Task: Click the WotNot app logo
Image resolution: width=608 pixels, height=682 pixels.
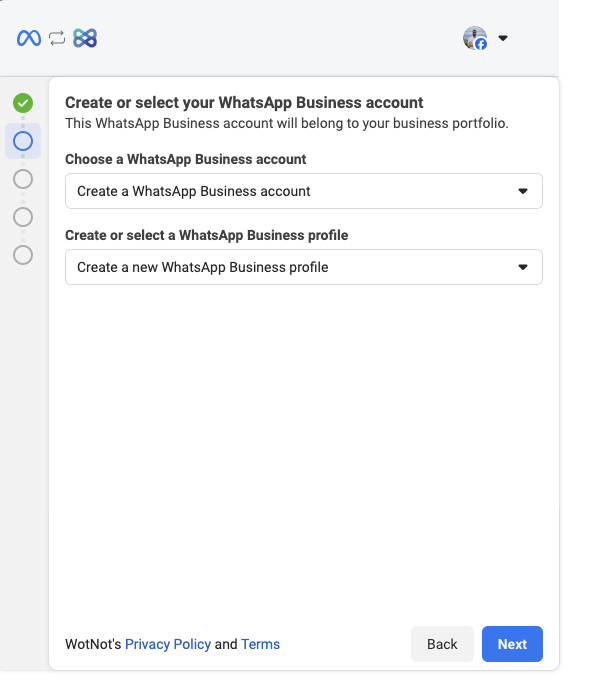Action: click(x=85, y=38)
